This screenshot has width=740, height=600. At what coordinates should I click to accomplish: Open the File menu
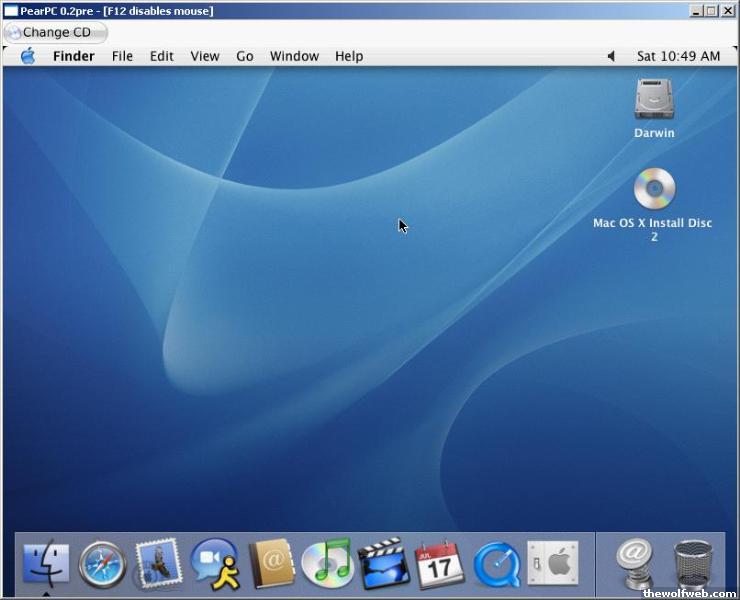pos(122,56)
